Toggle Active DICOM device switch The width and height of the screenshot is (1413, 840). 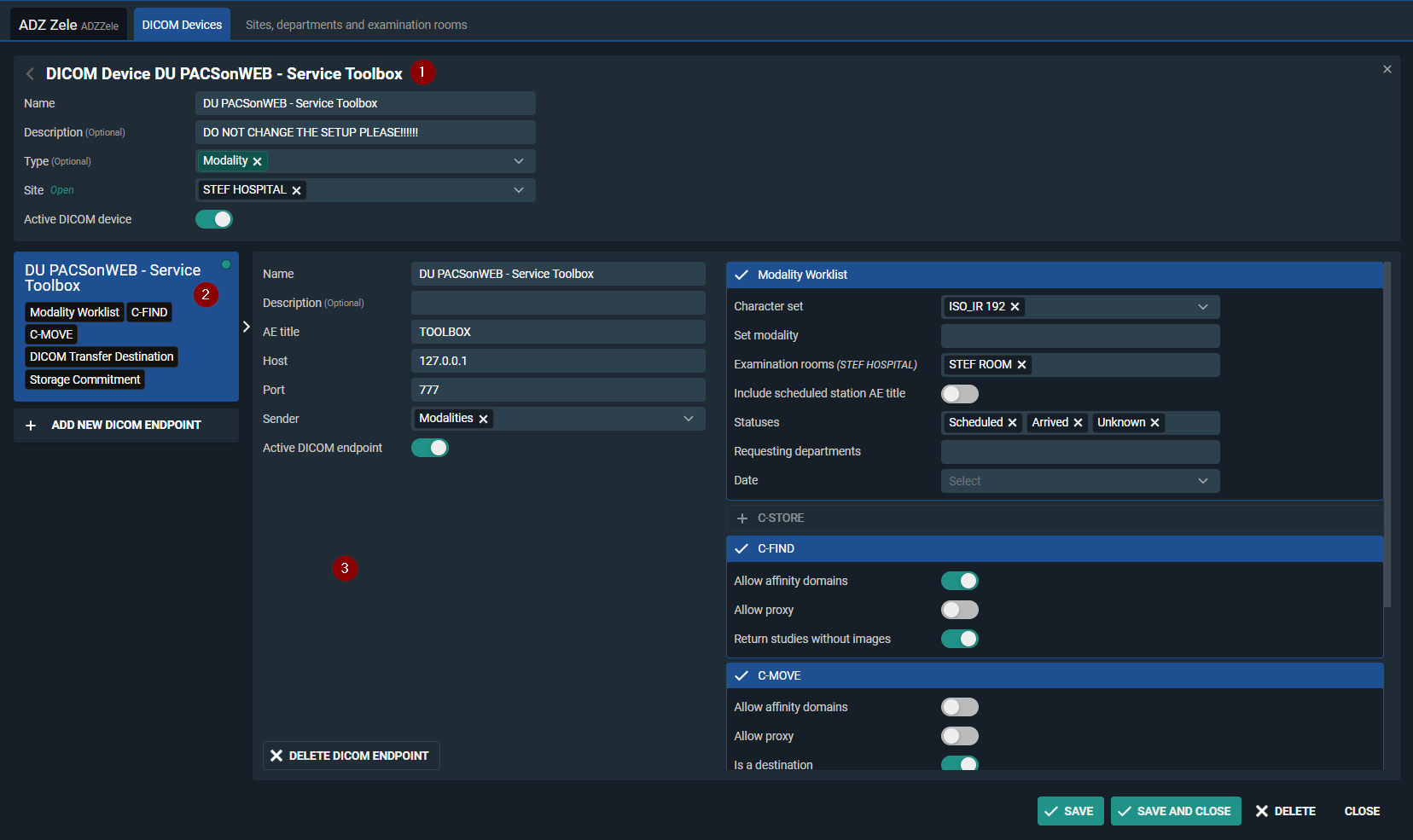214,219
